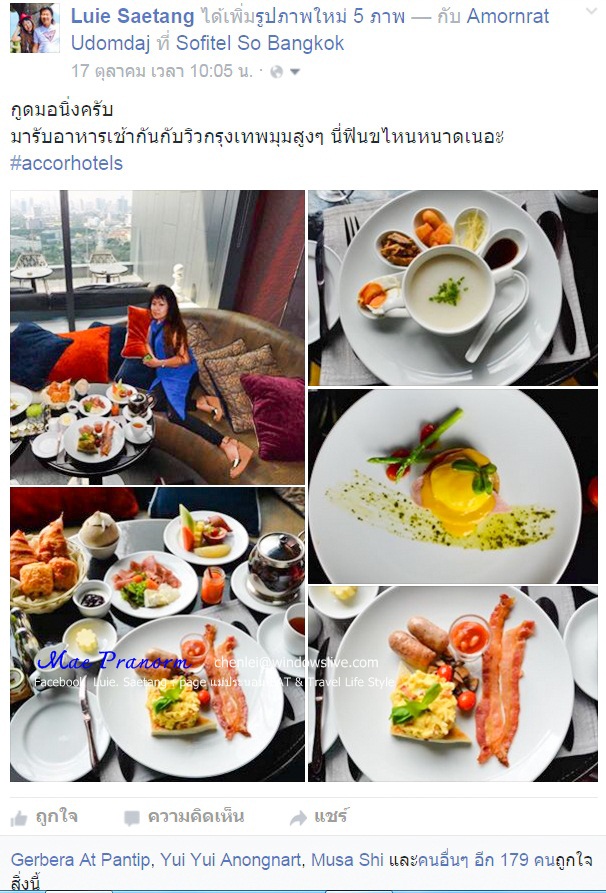Click the แชร์ share button

[330, 817]
